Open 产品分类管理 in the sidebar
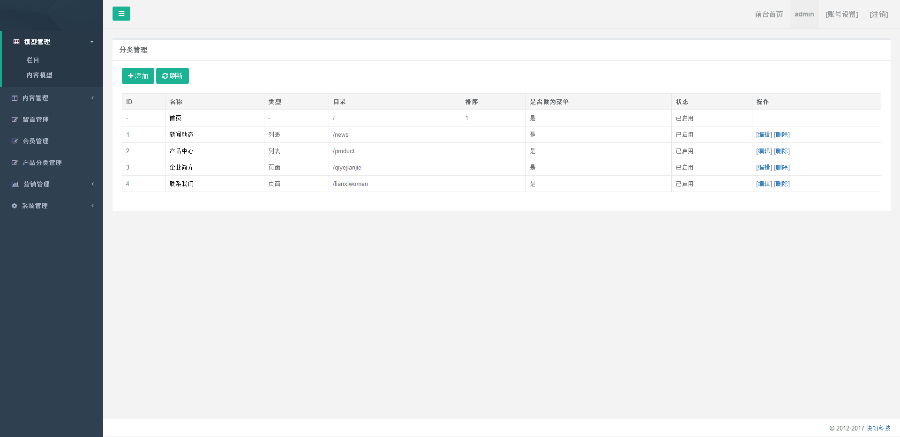The image size is (900, 437). click(x=42, y=163)
